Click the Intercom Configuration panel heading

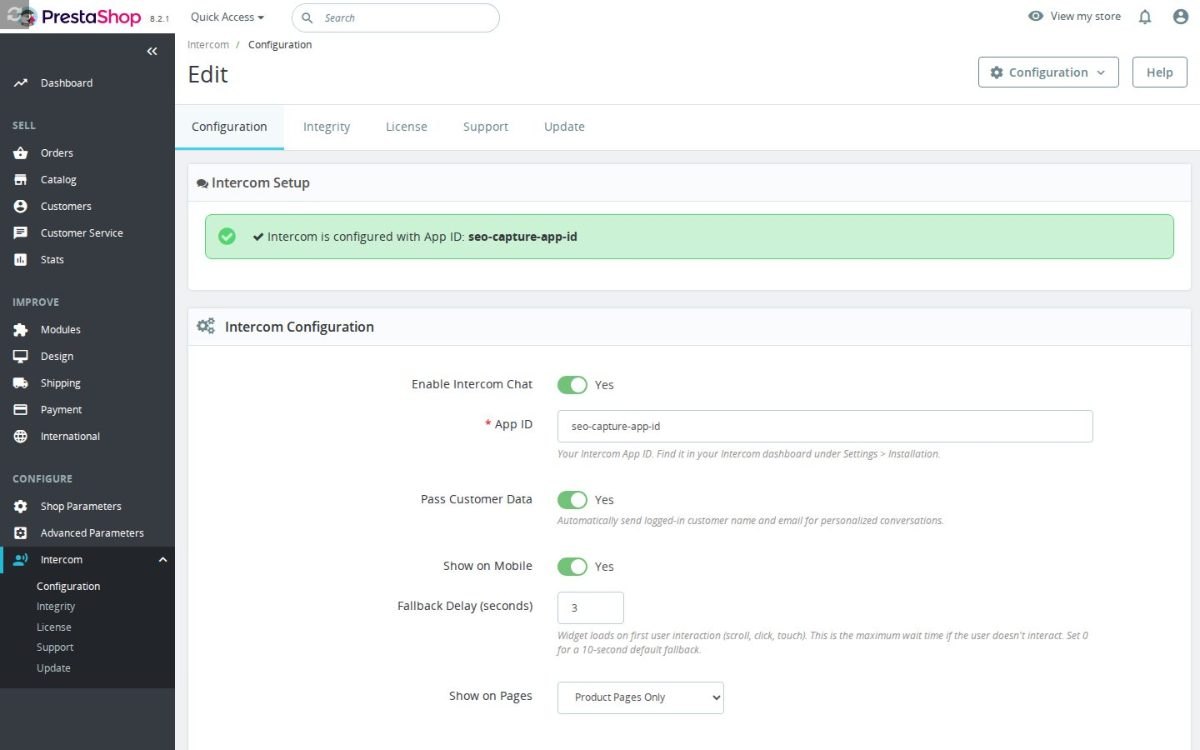pos(299,327)
